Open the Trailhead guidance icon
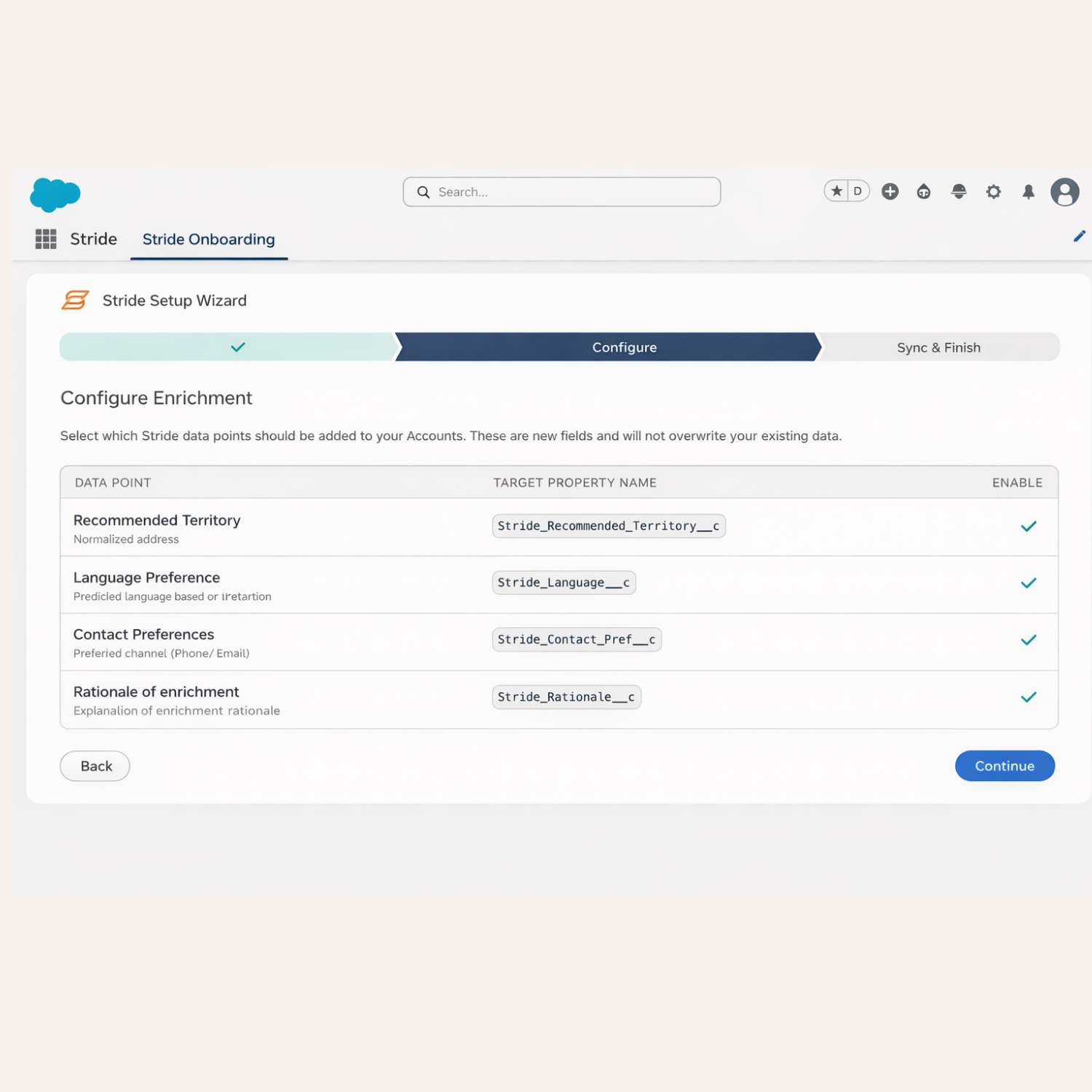This screenshot has height=1092, width=1092. (924, 191)
